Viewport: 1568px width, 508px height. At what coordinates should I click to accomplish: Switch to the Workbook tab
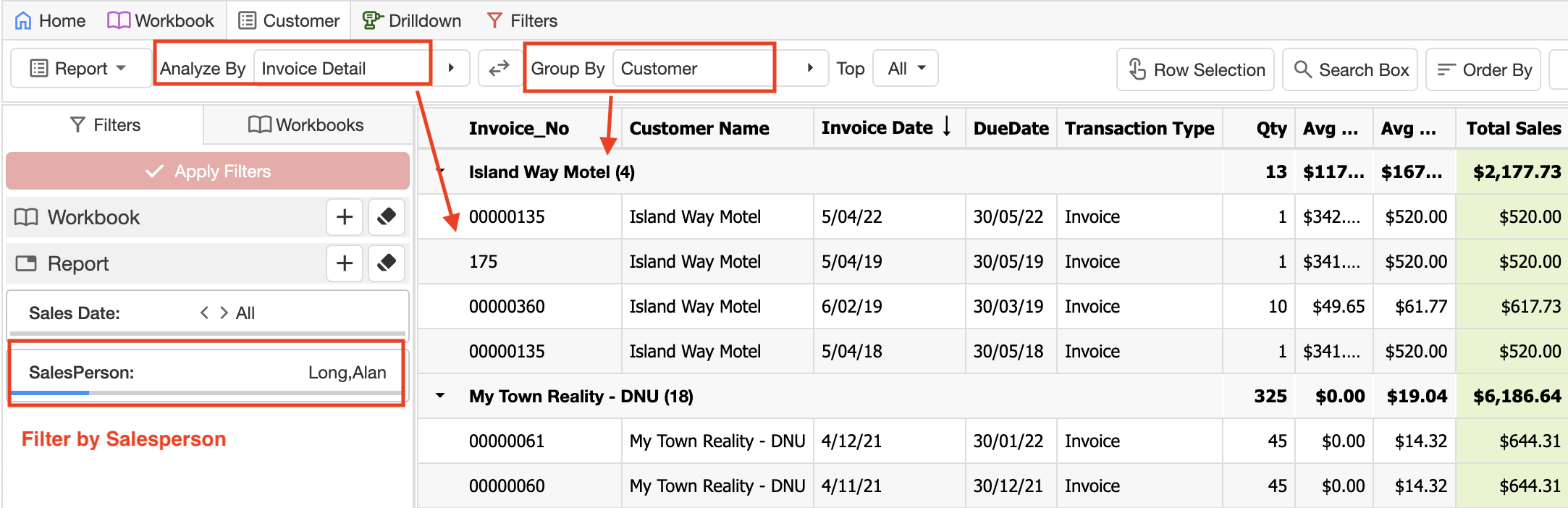pyautogui.click(x=161, y=20)
